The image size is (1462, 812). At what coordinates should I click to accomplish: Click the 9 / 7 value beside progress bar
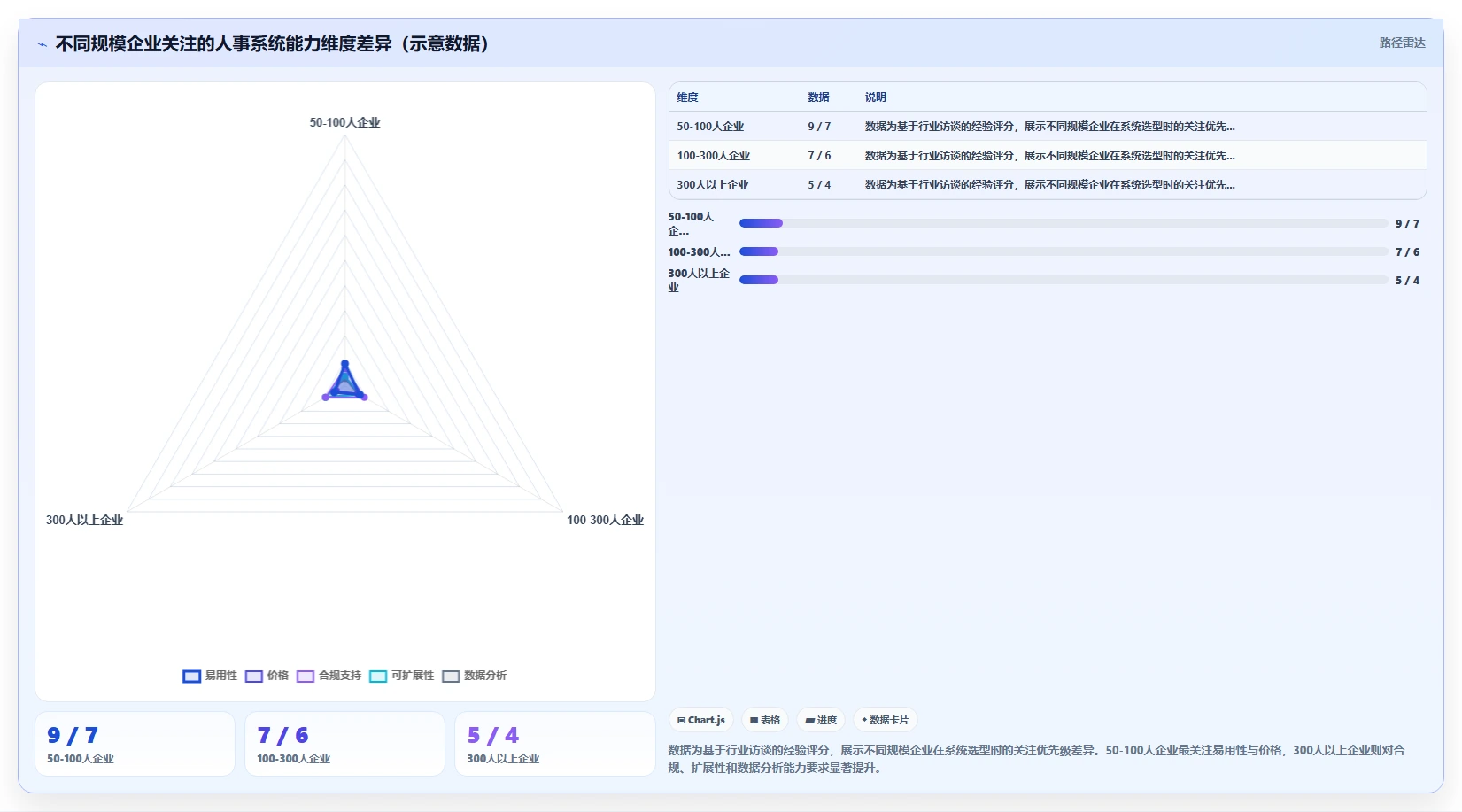[x=1407, y=224]
